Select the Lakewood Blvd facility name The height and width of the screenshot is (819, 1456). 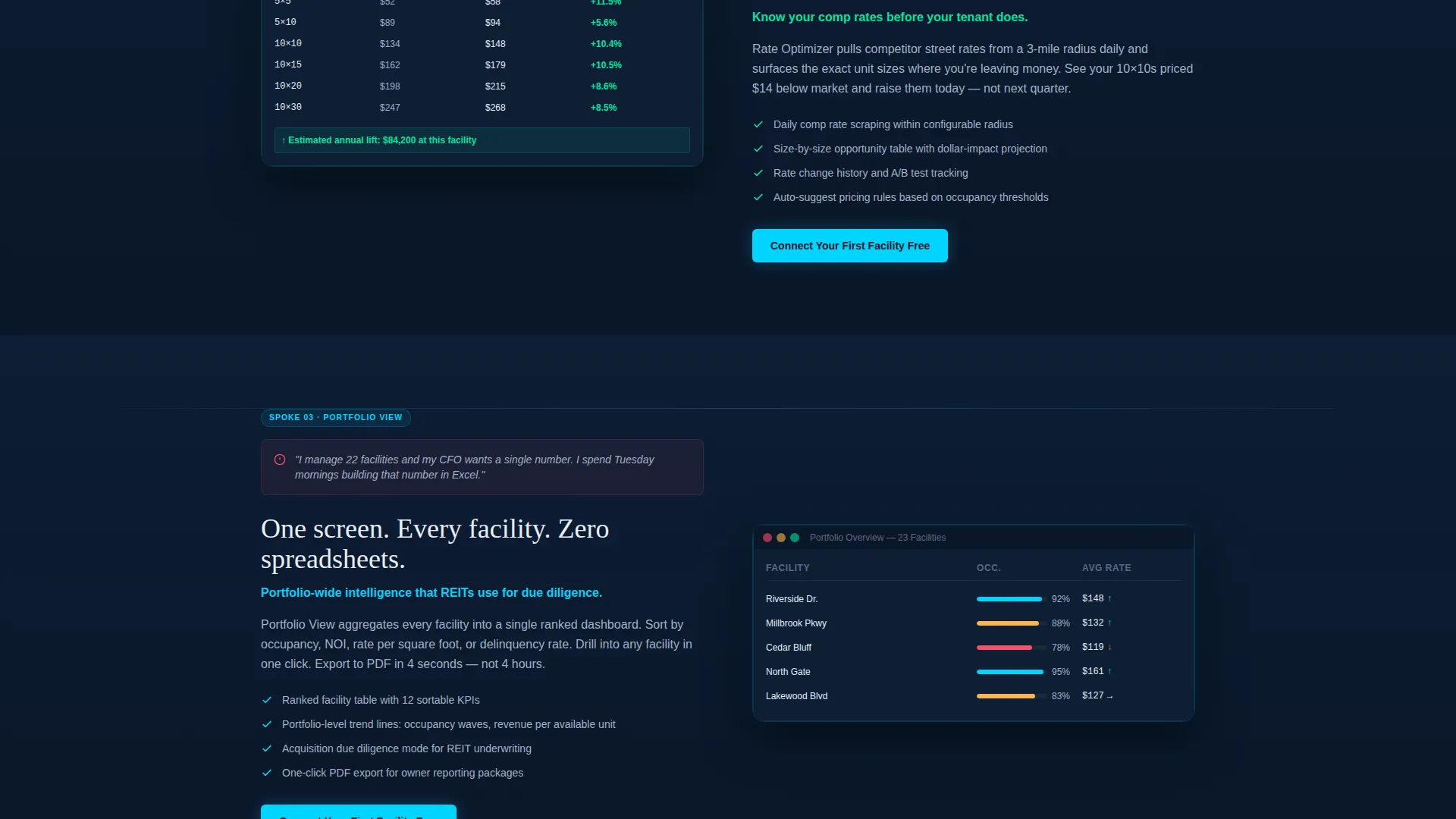tap(797, 696)
